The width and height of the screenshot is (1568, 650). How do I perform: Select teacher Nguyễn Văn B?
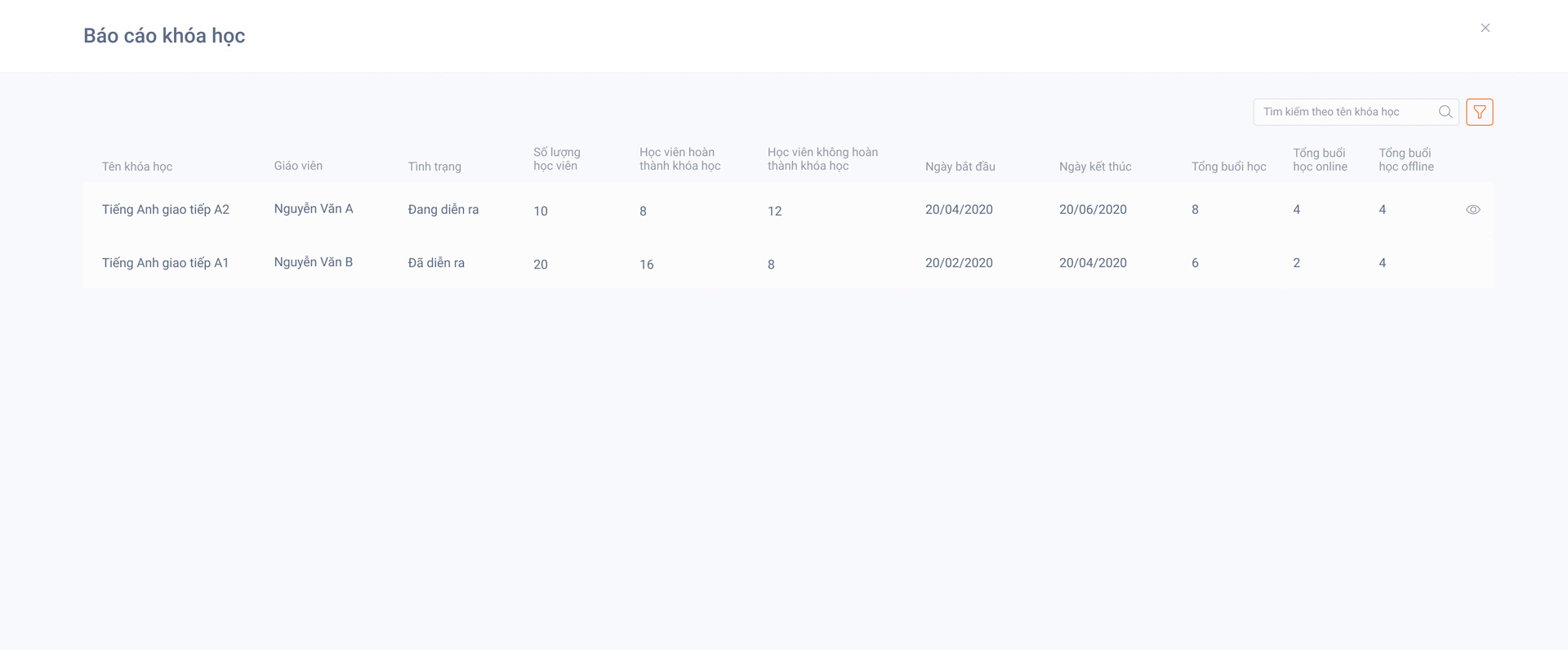[x=314, y=262]
